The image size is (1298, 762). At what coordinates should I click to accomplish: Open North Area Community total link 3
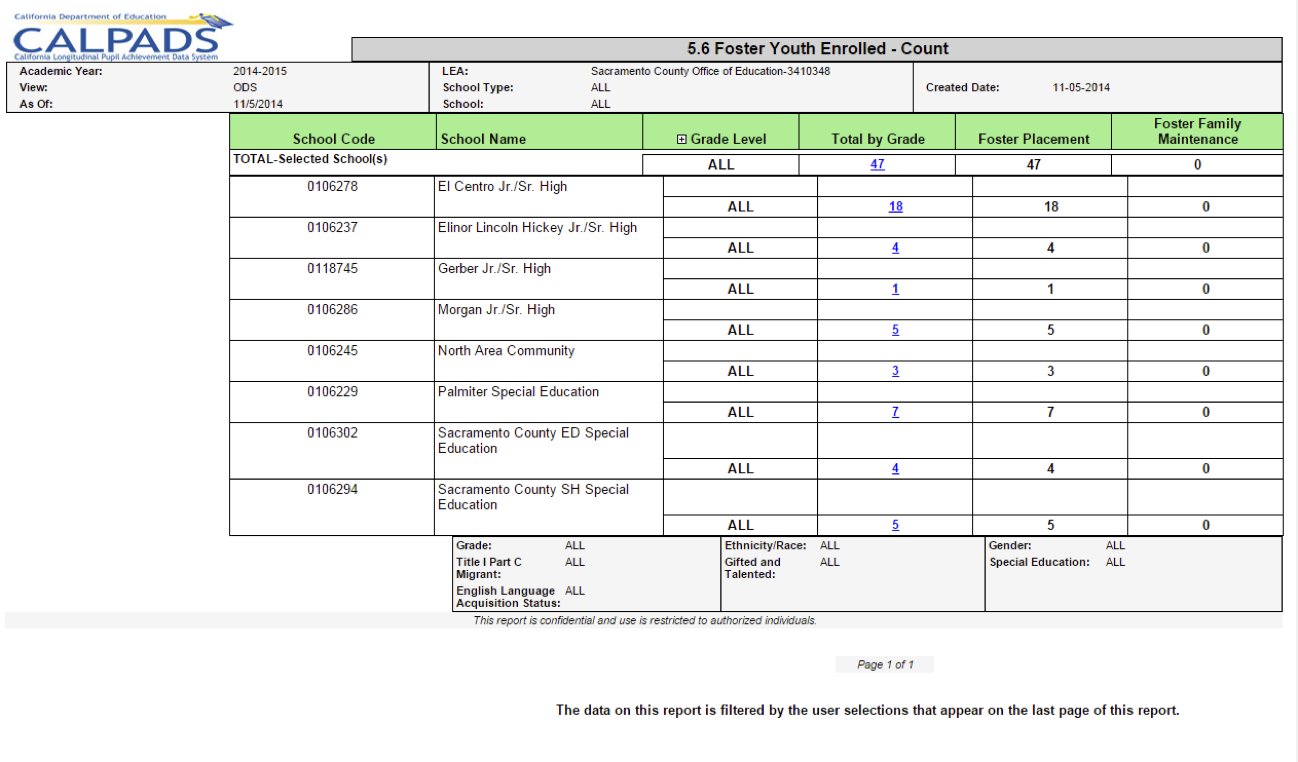pyautogui.click(x=895, y=371)
